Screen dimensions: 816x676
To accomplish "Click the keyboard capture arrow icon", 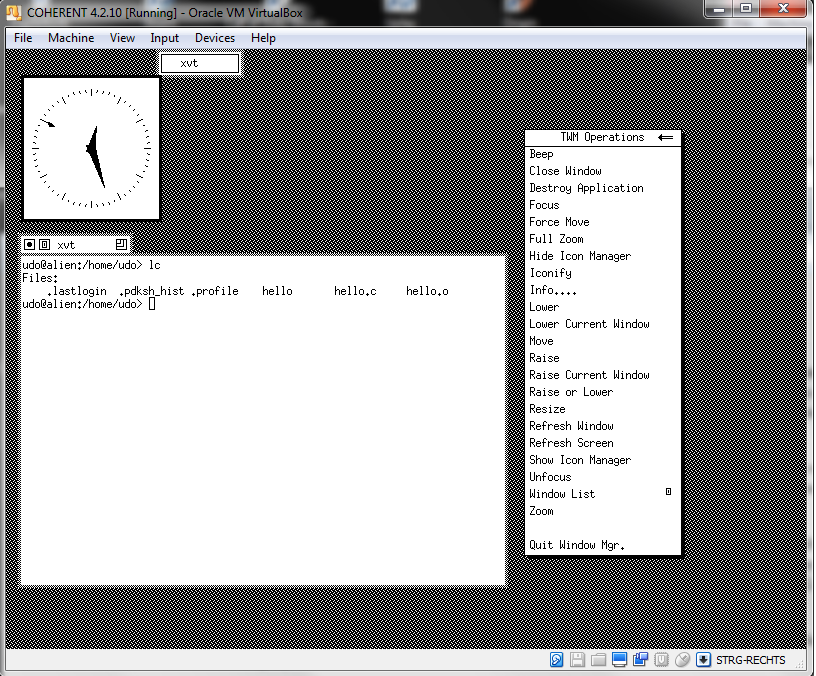I will [704, 660].
